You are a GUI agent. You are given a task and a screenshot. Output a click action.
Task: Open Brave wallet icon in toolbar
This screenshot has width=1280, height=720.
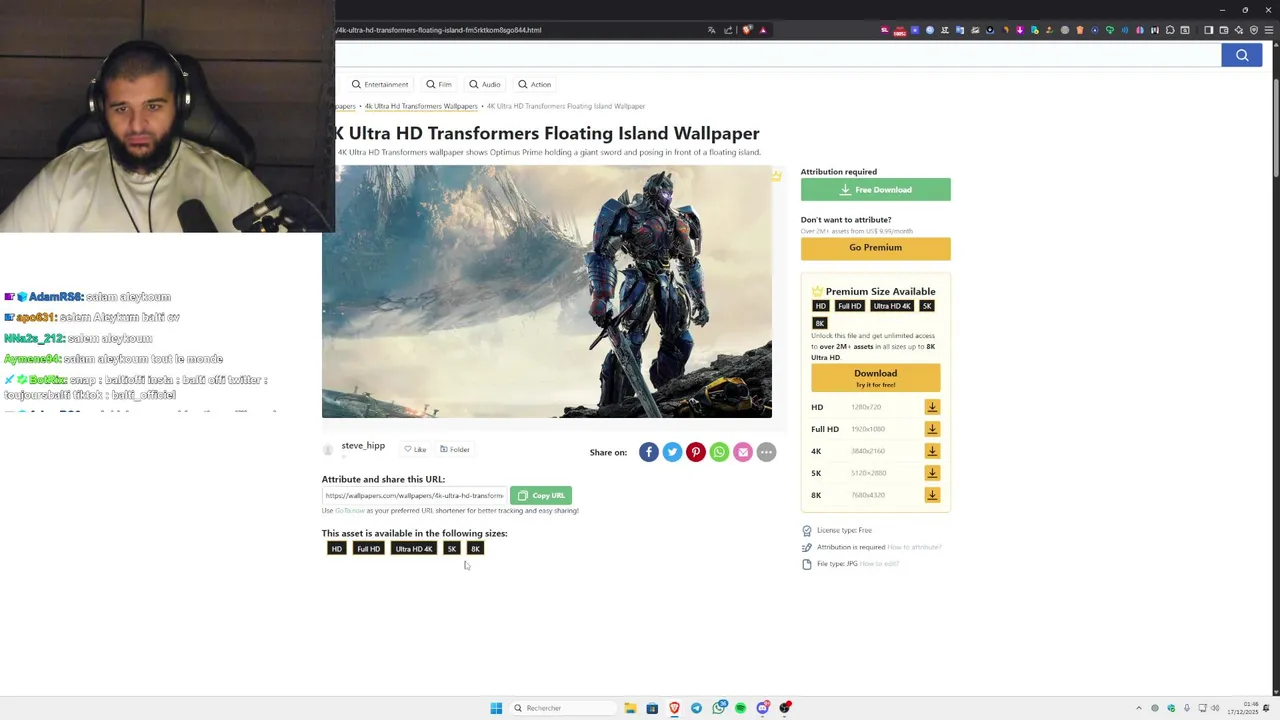pos(1223,30)
